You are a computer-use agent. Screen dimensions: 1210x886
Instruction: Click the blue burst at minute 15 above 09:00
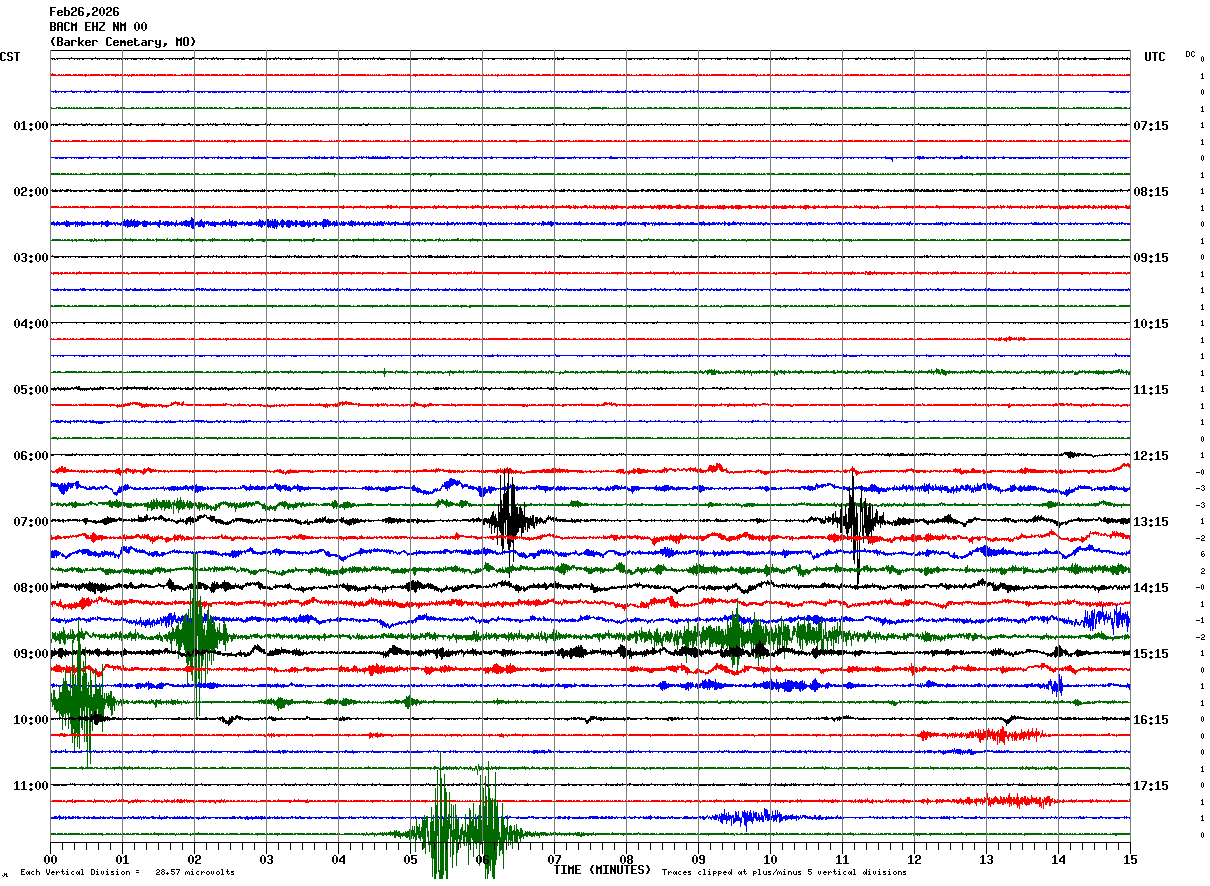click(1106, 618)
